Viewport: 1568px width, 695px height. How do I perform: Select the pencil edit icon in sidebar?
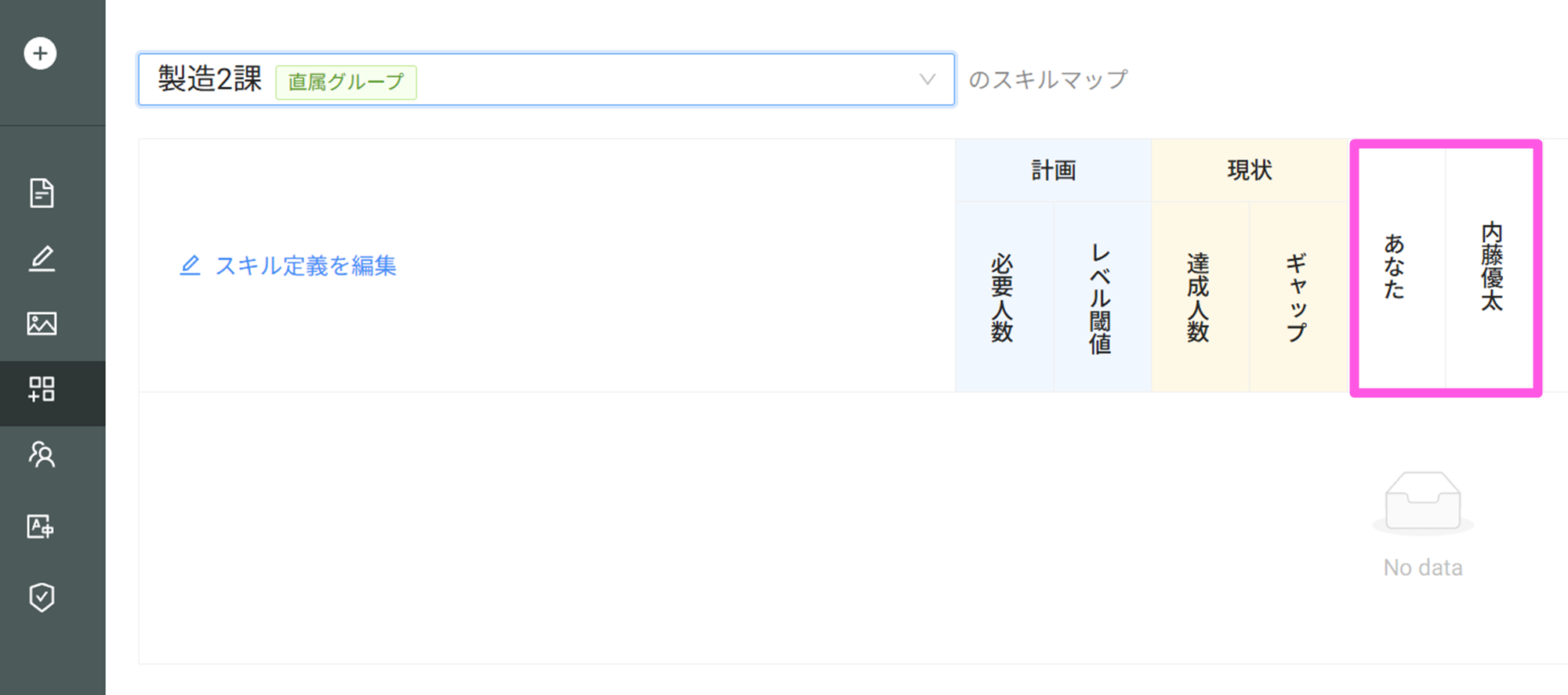[42, 259]
